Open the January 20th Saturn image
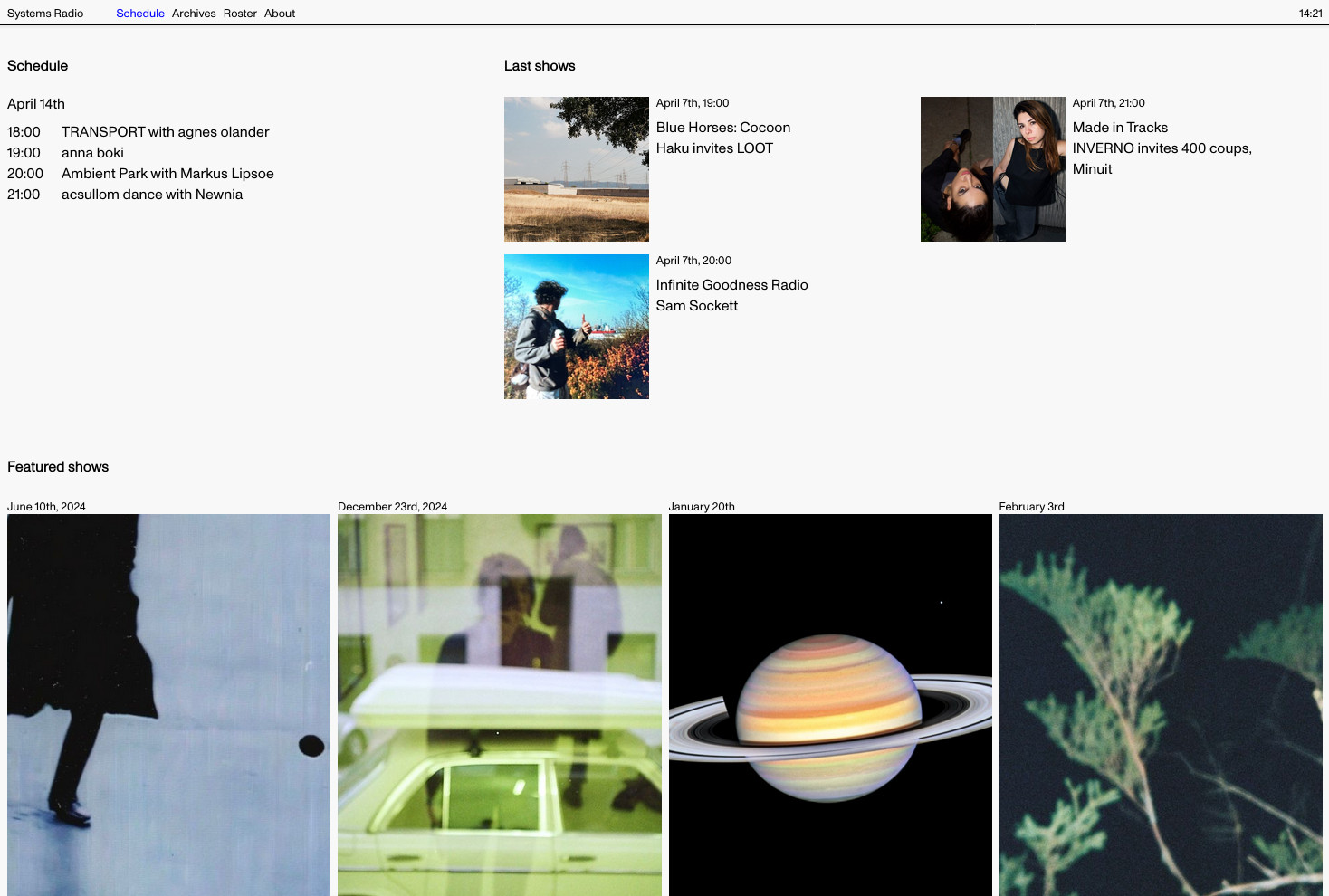The image size is (1329, 896). click(830, 704)
